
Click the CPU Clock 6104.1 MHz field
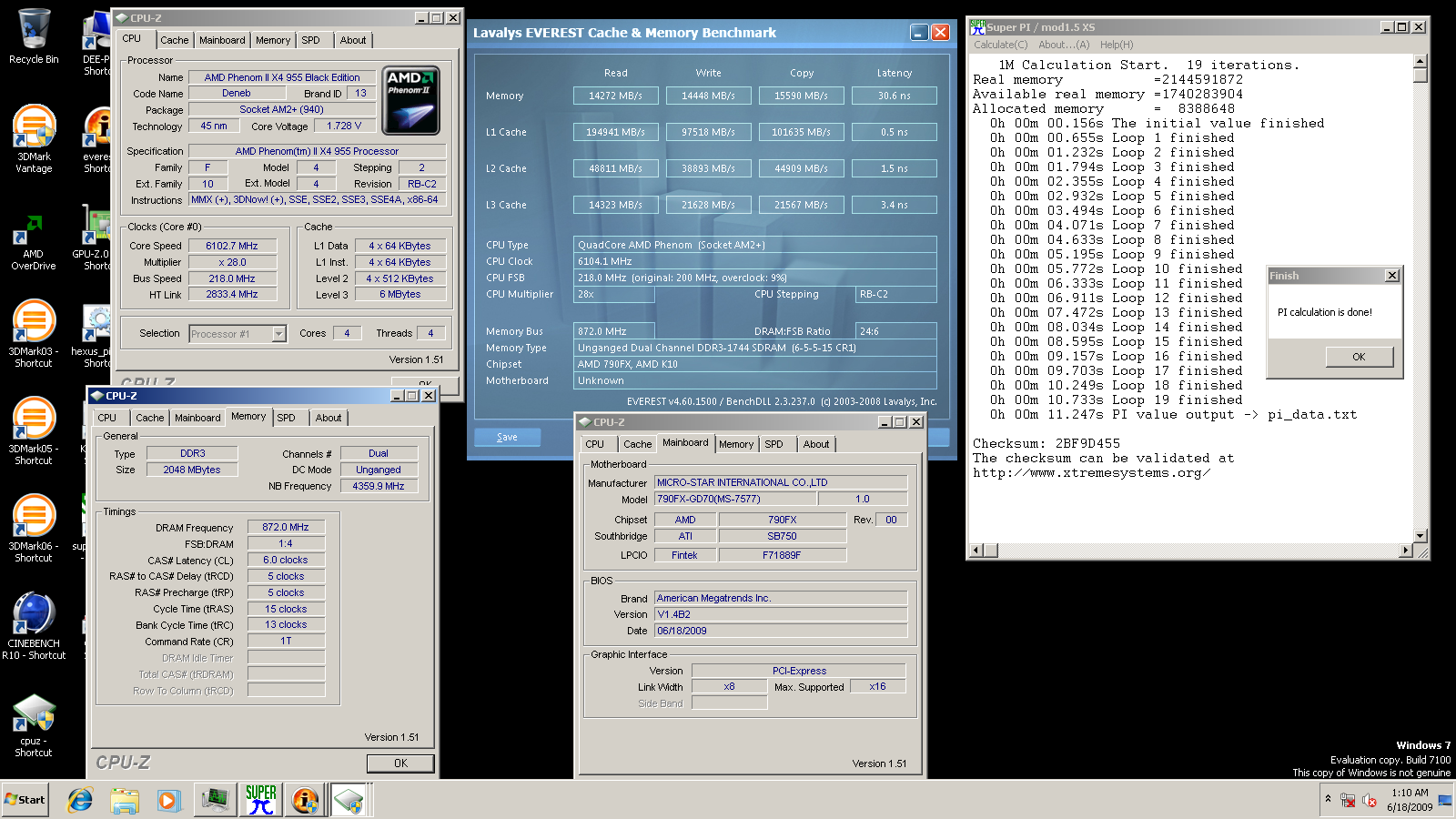tap(754, 261)
